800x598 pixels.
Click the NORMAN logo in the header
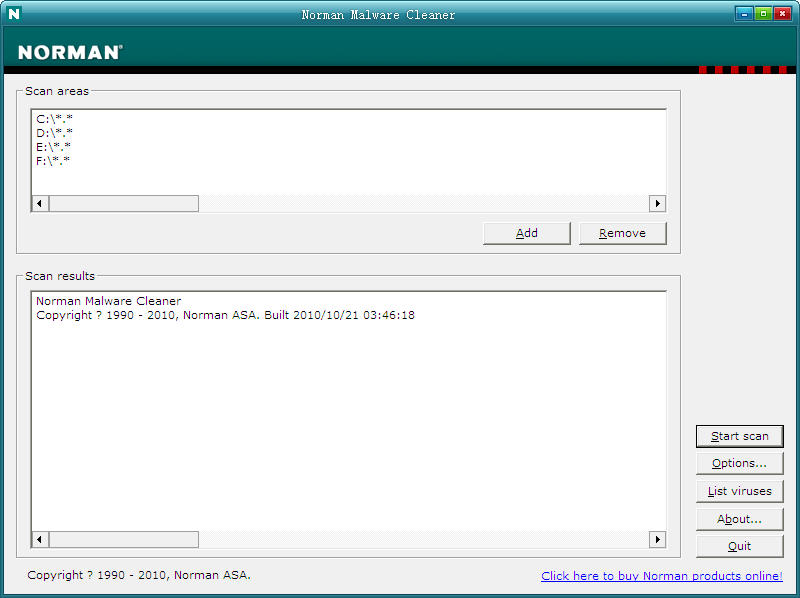(70, 52)
